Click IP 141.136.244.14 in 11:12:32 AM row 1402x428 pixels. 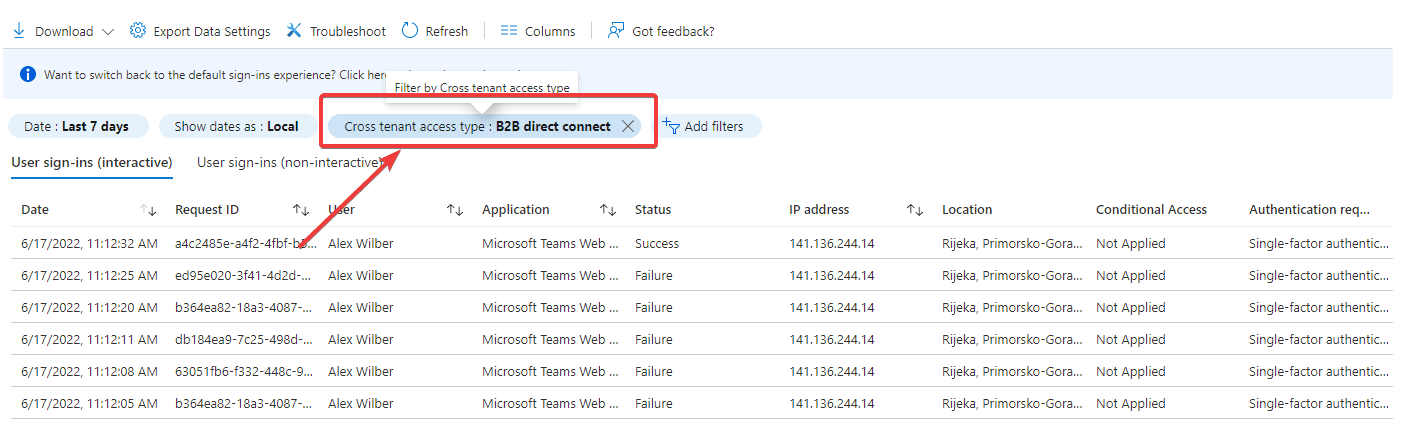click(x=832, y=243)
